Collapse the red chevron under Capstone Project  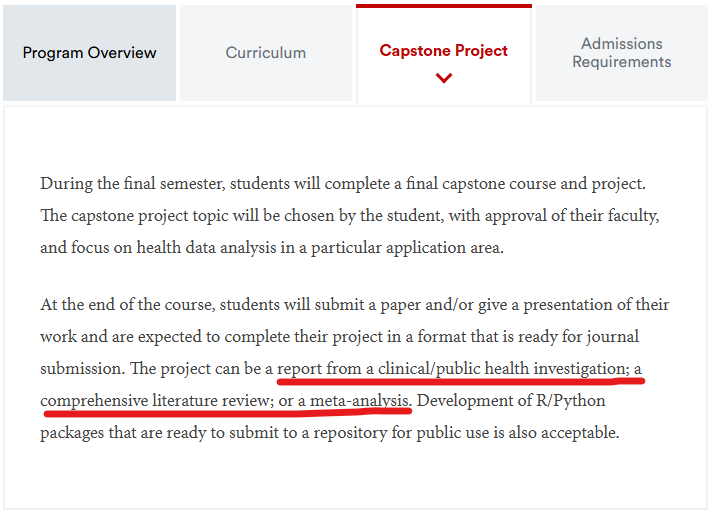(x=443, y=78)
